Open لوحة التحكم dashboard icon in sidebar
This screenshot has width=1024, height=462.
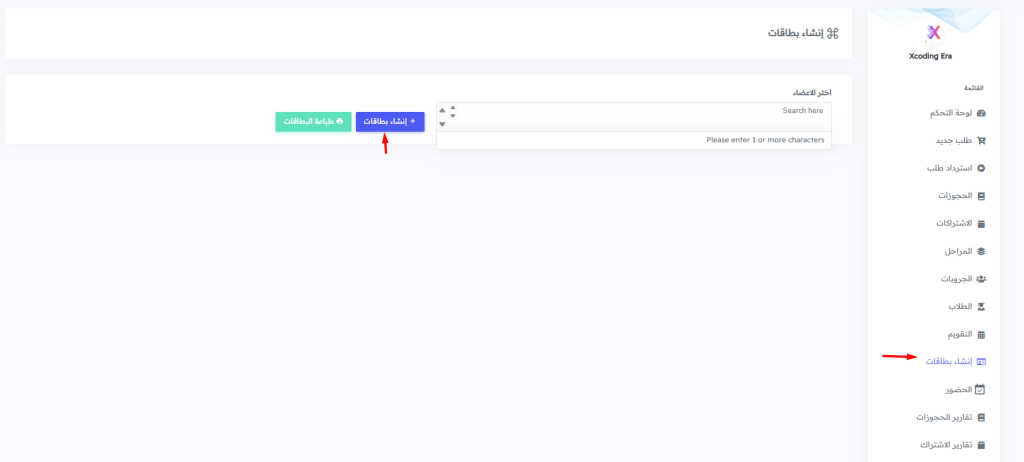[x=980, y=113]
